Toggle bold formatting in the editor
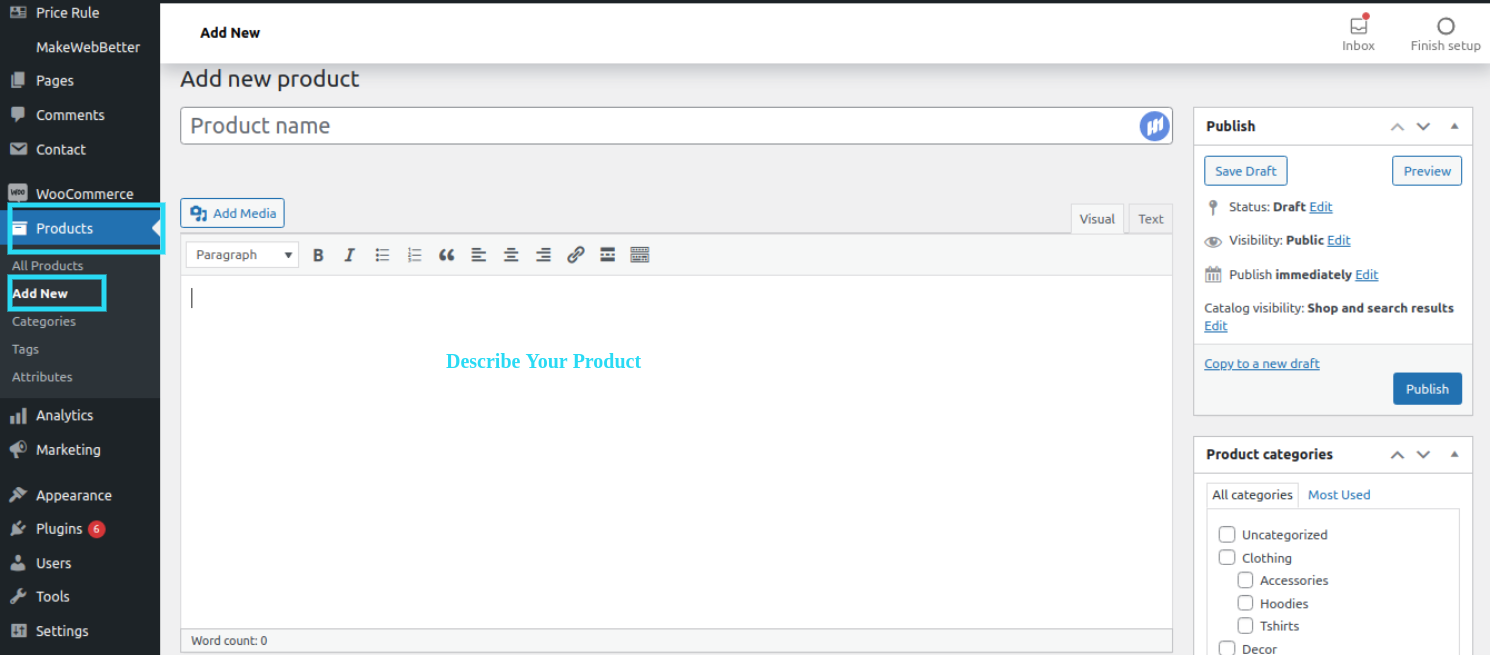Viewport: 1490px width, 655px height. 318,254
